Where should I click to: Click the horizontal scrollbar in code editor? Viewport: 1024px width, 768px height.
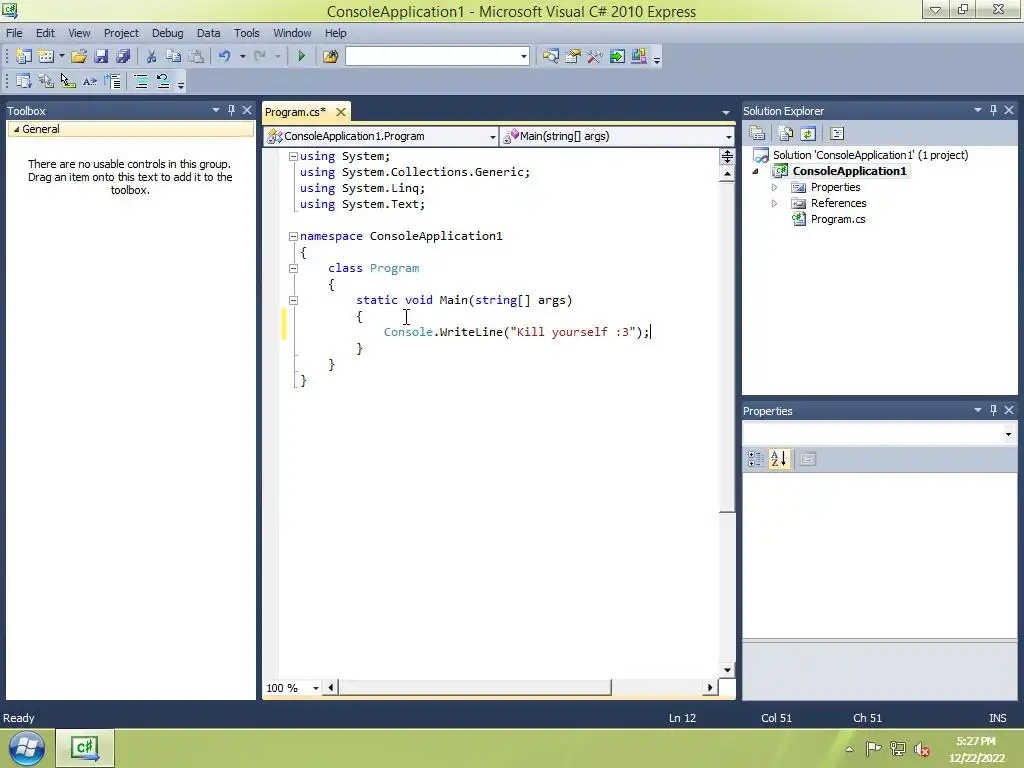tap(475, 688)
